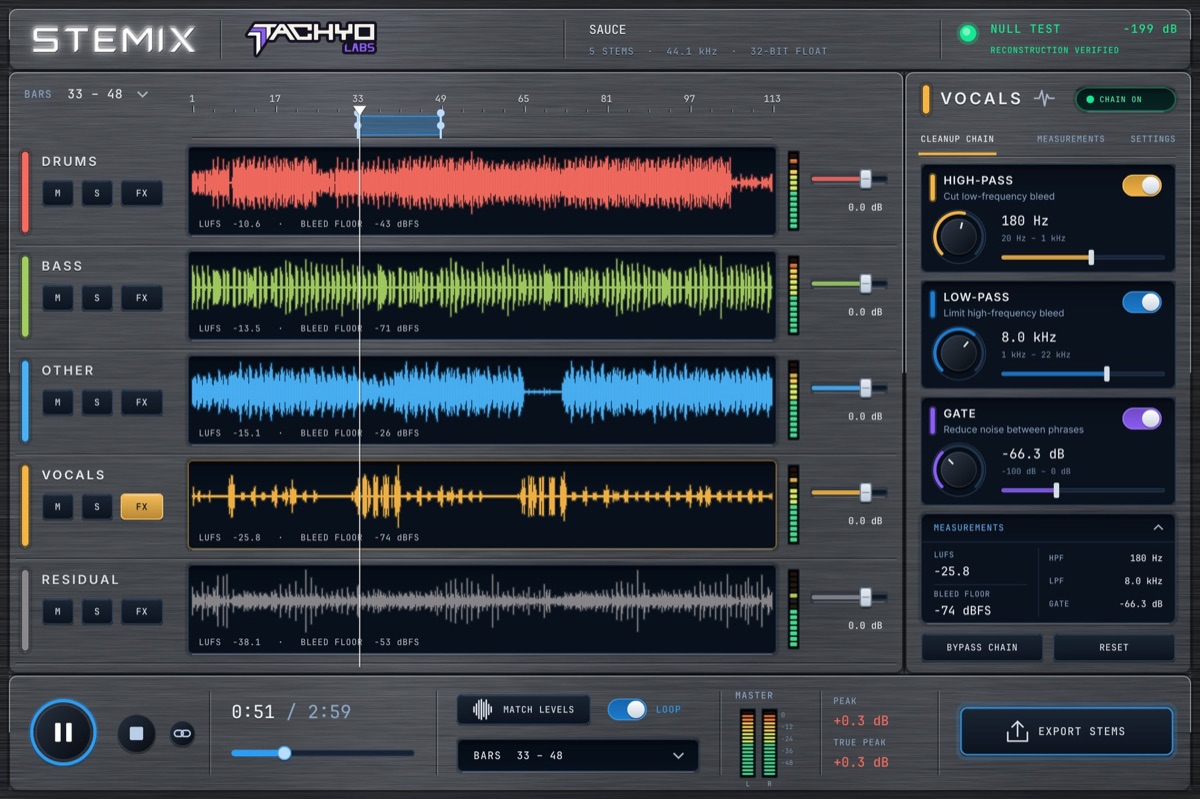Screen dimensions: 1200x799
Task: Click the Drums waveform
Action: coord(482,191)
